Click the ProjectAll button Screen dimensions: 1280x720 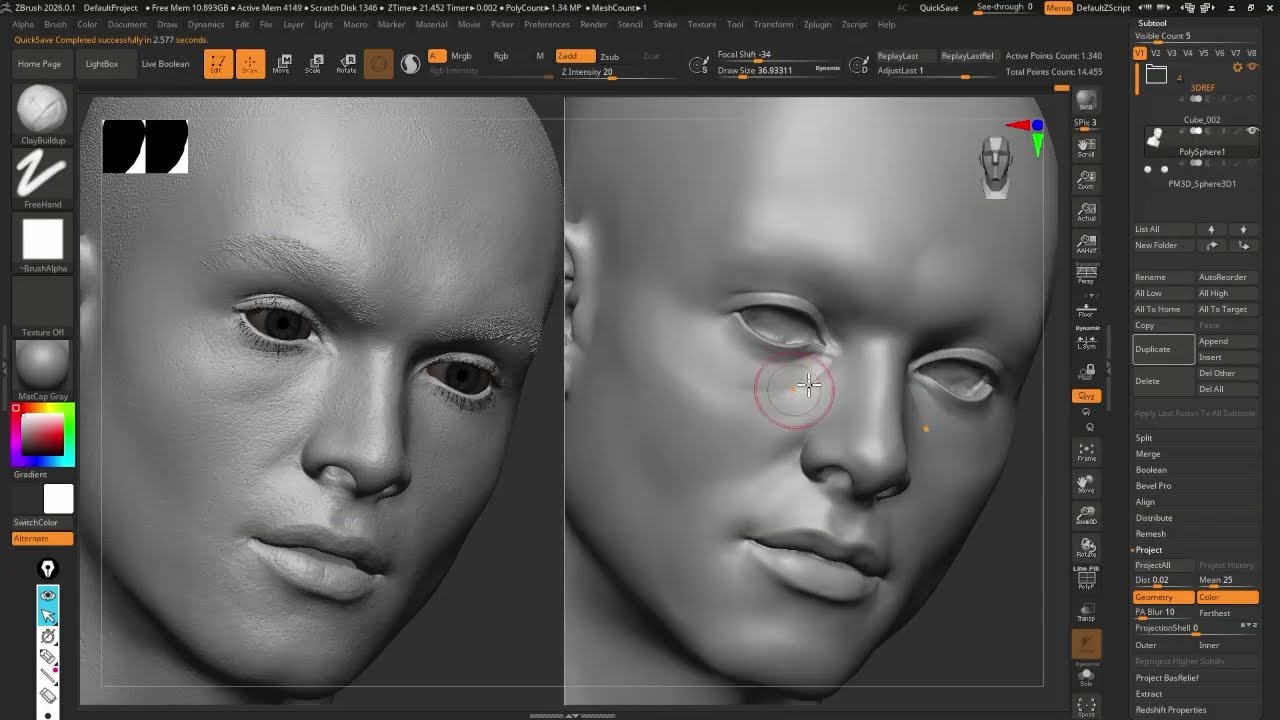click(1163, 565)
